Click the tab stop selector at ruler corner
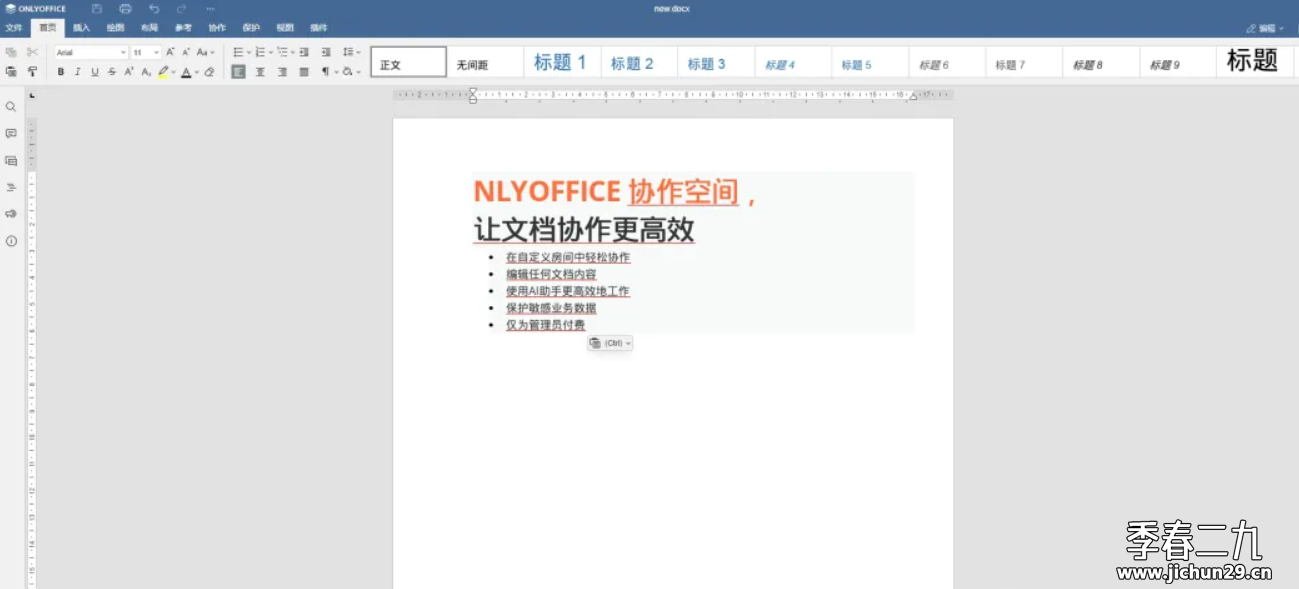The width and height of the screenshot is (1299, 589). [31, 96]
